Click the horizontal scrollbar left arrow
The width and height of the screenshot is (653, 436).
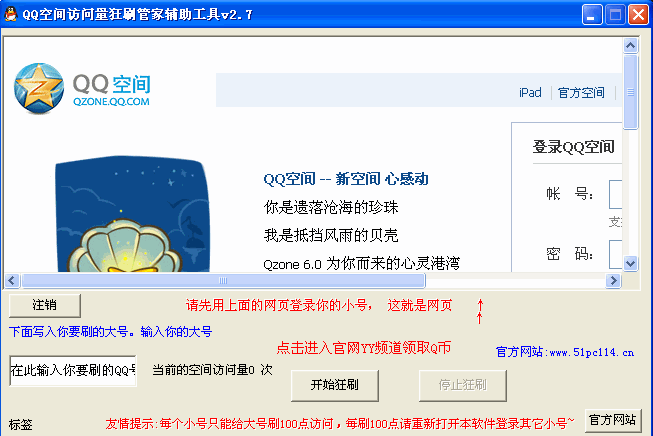click(12, 281)
